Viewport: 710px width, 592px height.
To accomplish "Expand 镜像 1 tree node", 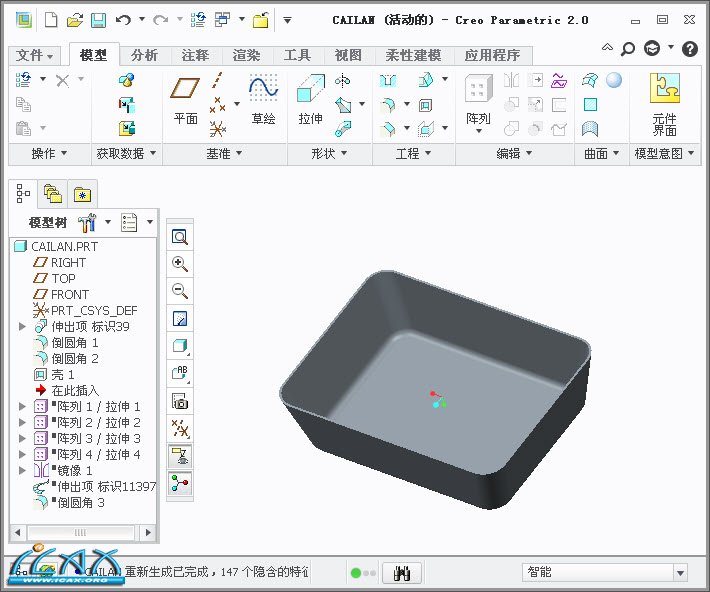I will (x=22, y=471).
